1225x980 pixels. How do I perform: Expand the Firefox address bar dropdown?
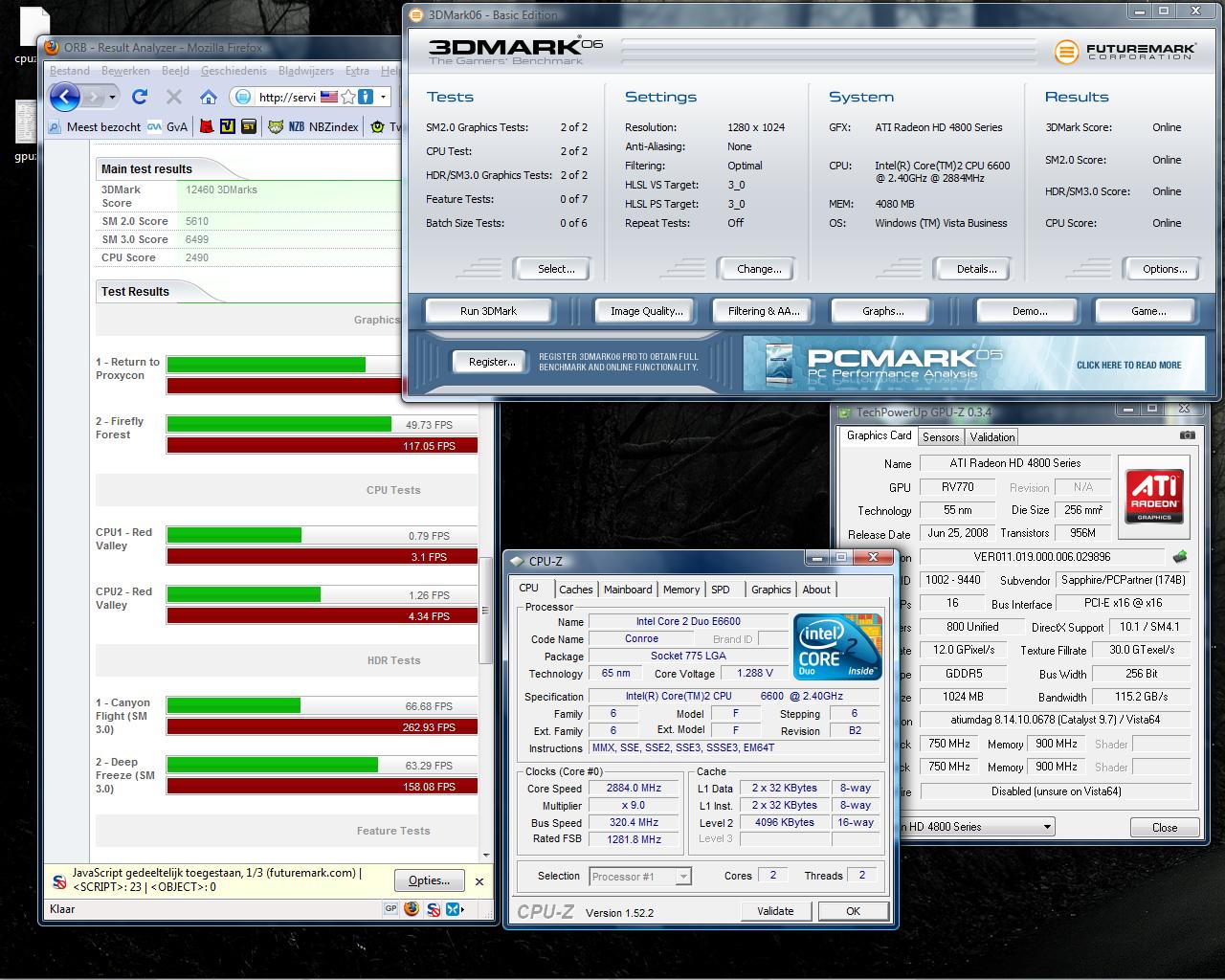pyautogui.click(x=383, y=97)
